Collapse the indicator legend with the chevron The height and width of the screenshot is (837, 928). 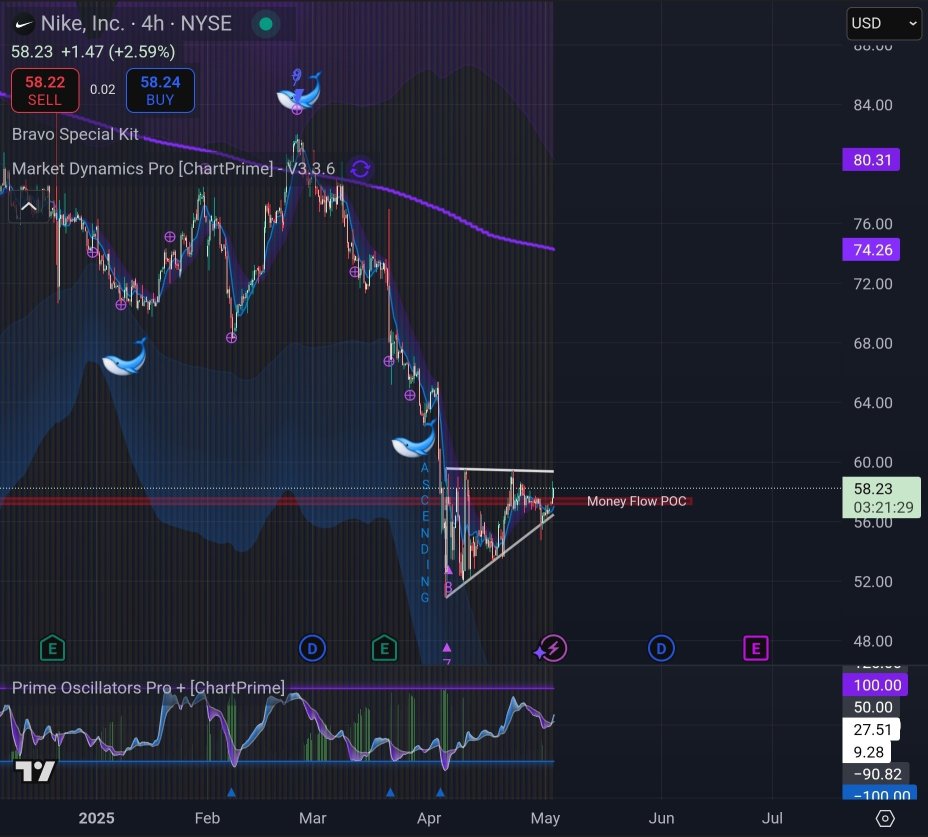coord(28,207)
